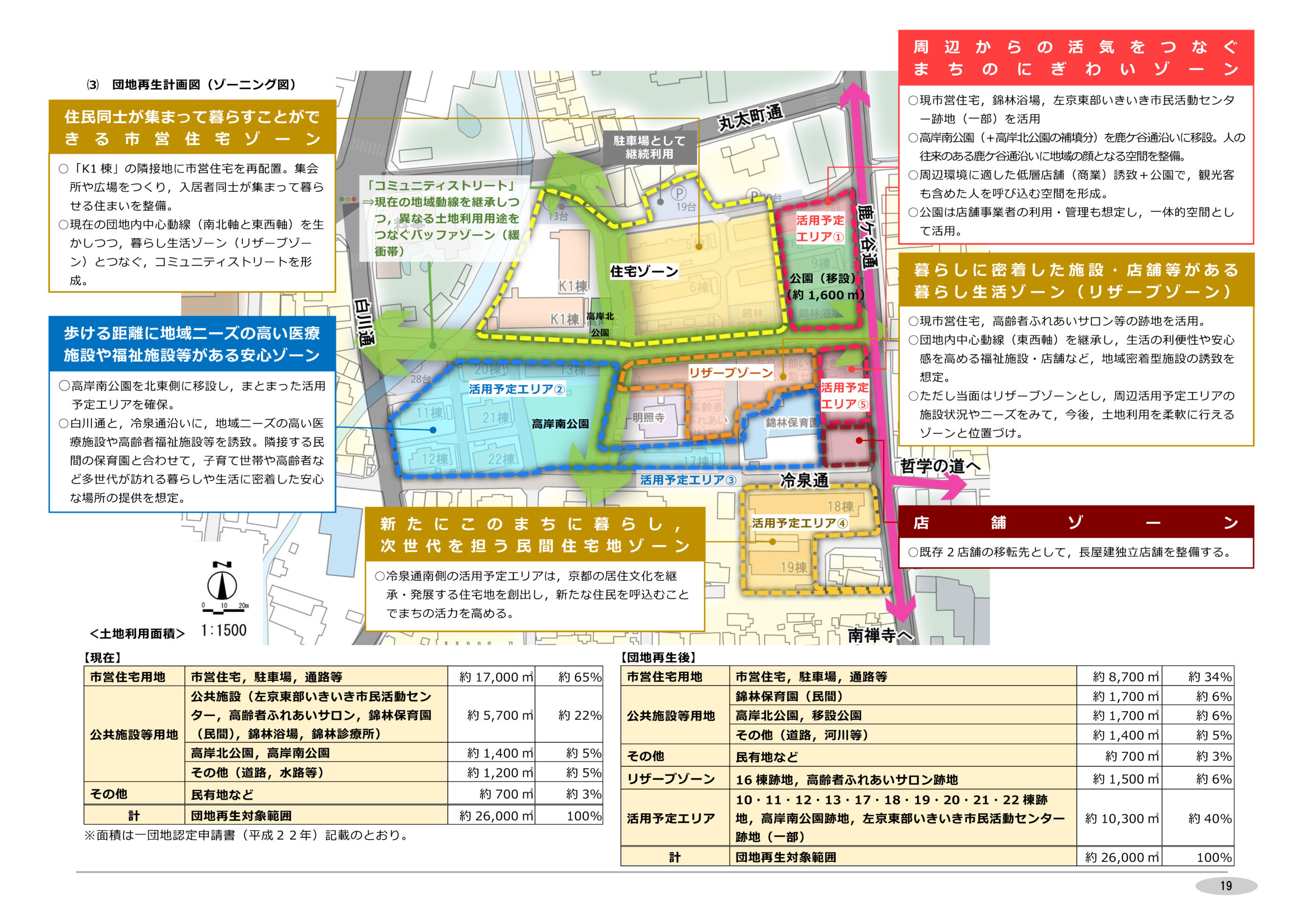Click the 市営住宅ゾーン gold heading box

tap(192, 128)
